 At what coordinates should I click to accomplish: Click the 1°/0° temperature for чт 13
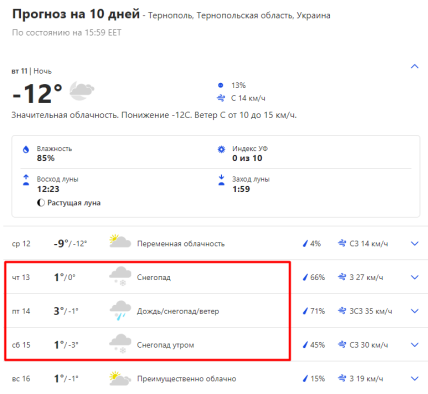(x=65, y=277)
